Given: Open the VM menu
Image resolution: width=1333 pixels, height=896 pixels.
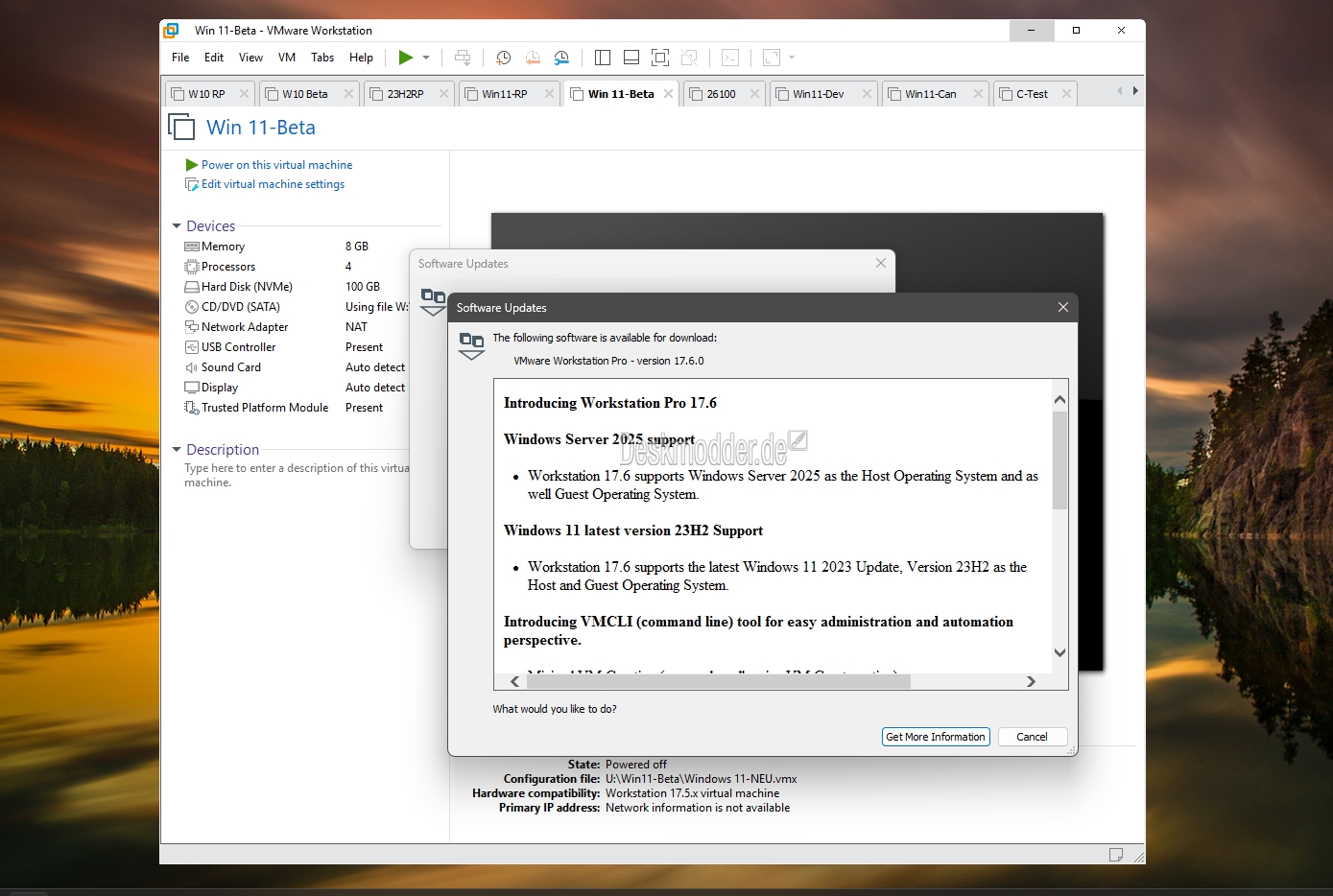Looking at the screenshot, I should [287, 58].
